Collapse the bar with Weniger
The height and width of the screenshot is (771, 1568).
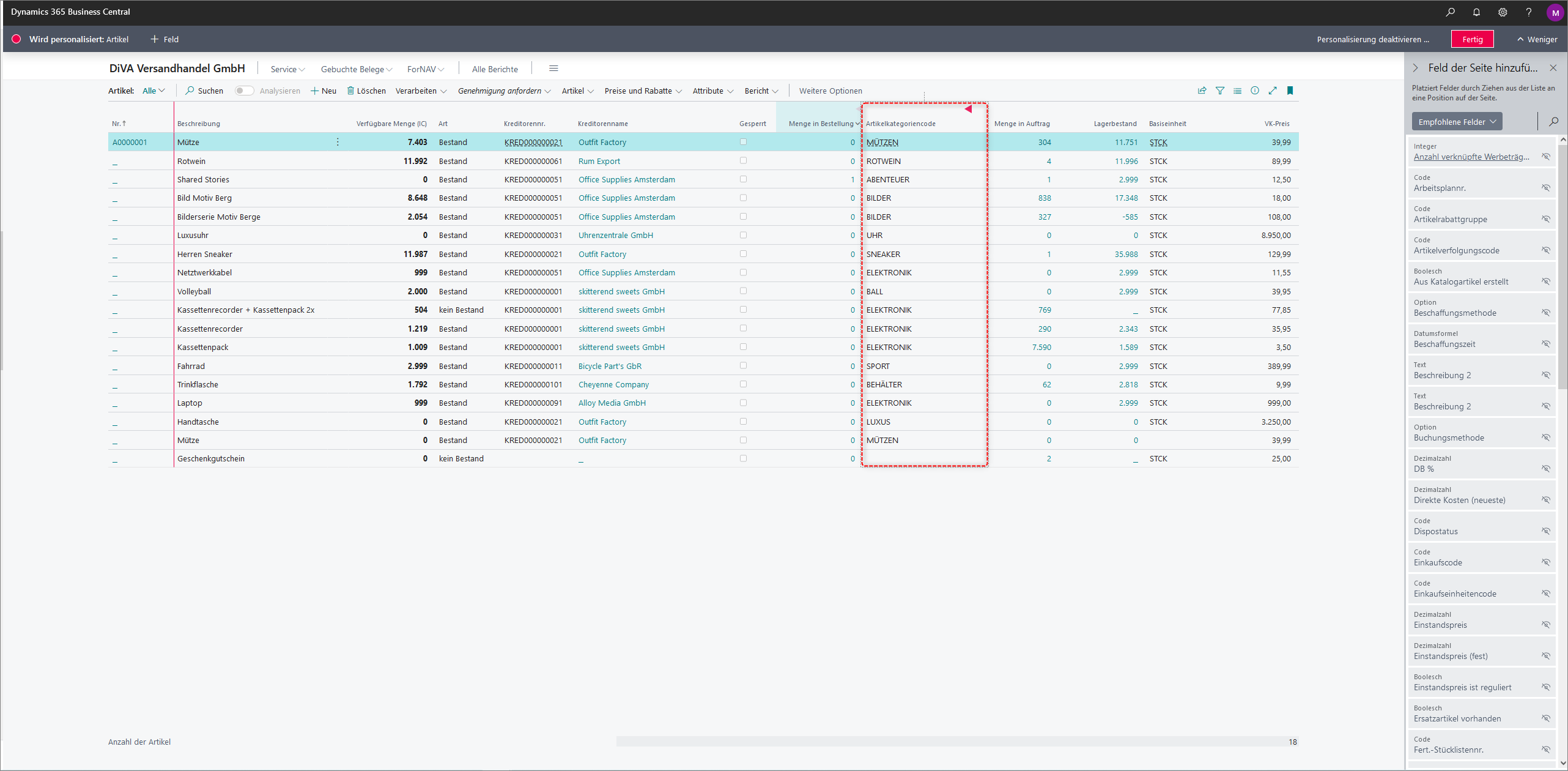(1537, 39)
